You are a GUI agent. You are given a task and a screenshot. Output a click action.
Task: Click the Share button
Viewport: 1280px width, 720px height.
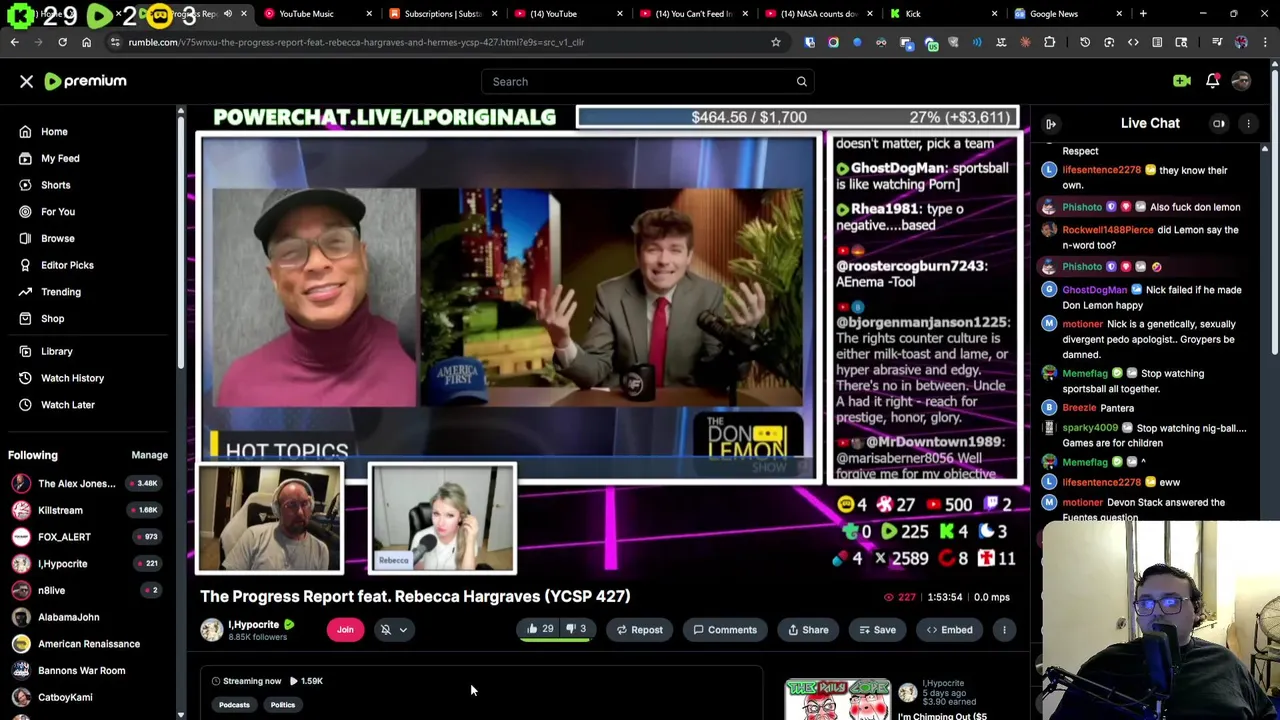tap(808, 629)
